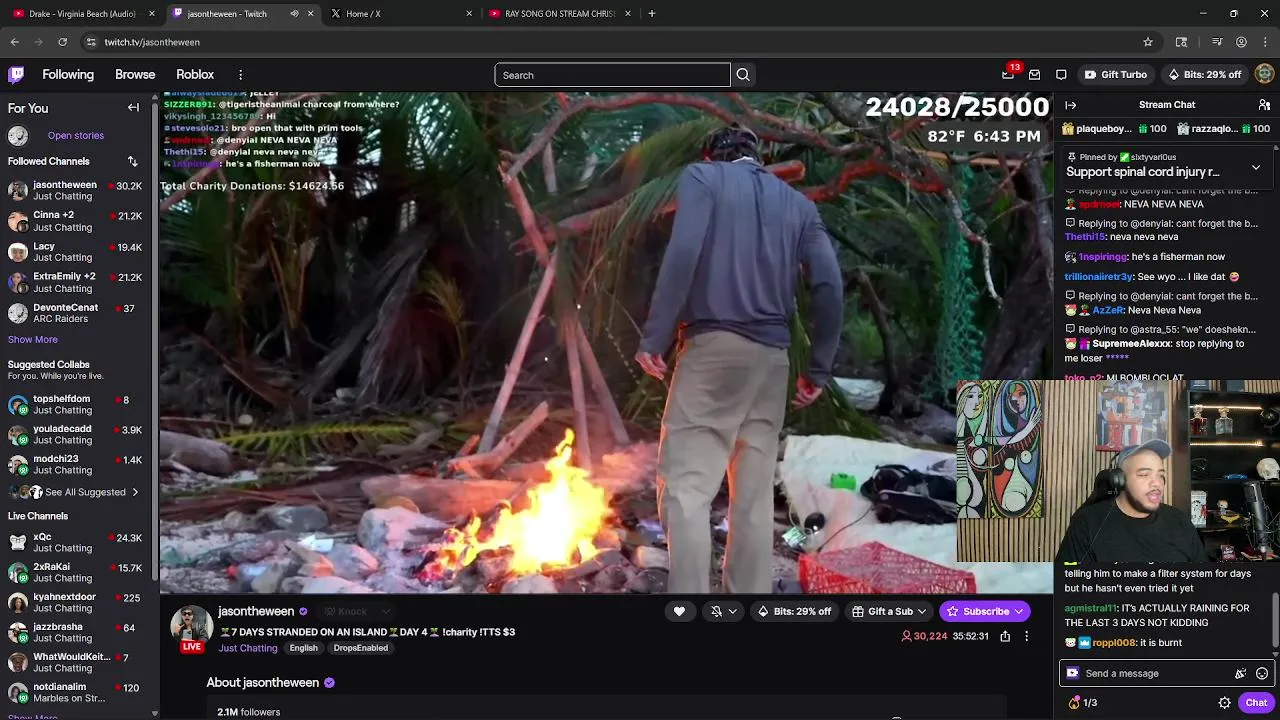
Task: Collapse the For You sidebar
Action: 133,108
